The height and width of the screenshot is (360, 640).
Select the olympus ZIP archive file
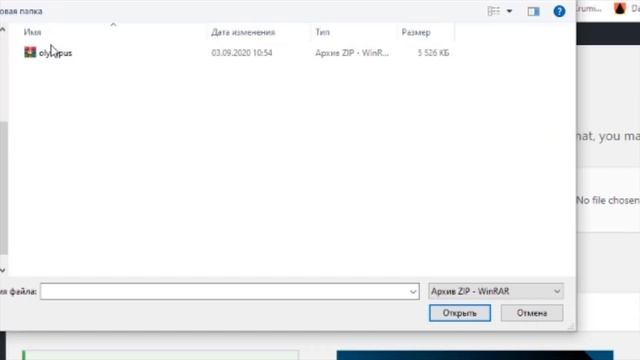[x=237, y=53]
